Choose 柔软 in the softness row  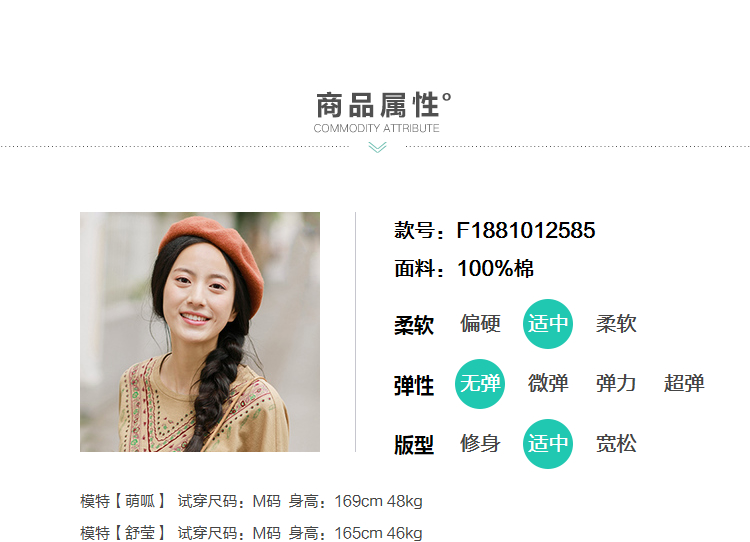[616, 324]
